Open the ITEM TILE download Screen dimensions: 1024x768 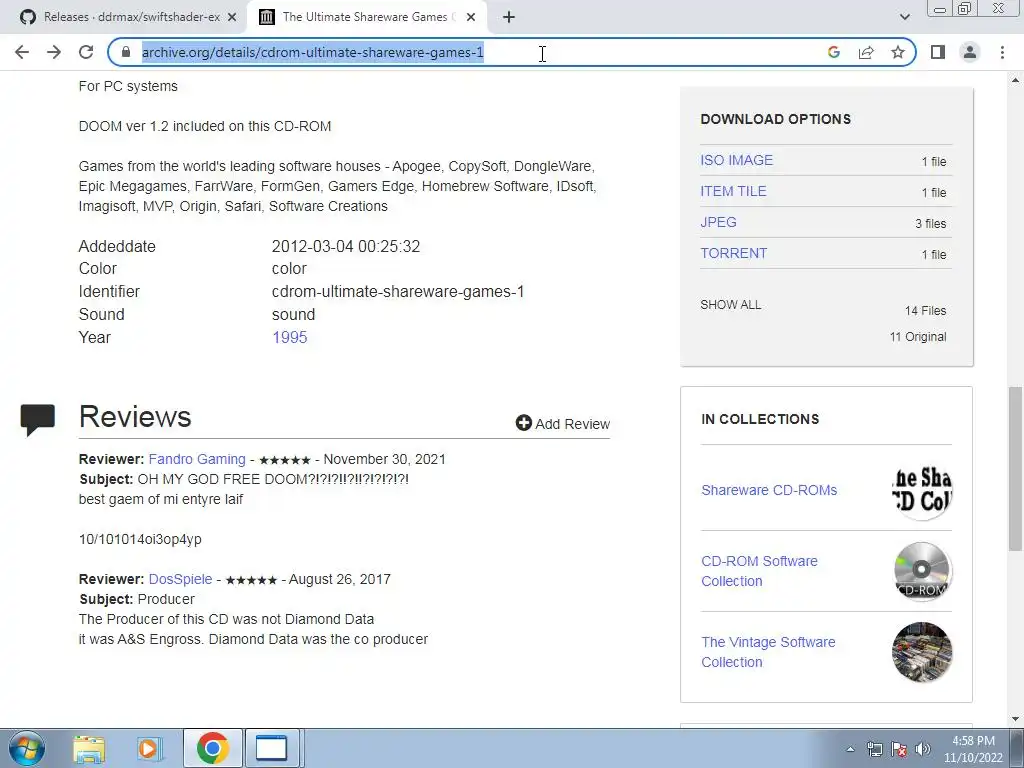[733, 191]
